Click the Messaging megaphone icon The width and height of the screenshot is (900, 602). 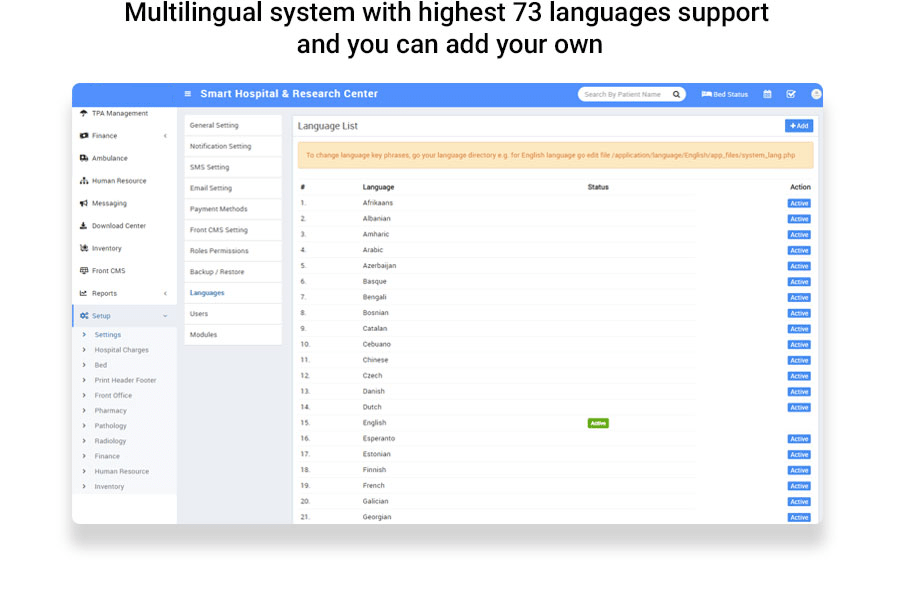(x=84, y=203)
